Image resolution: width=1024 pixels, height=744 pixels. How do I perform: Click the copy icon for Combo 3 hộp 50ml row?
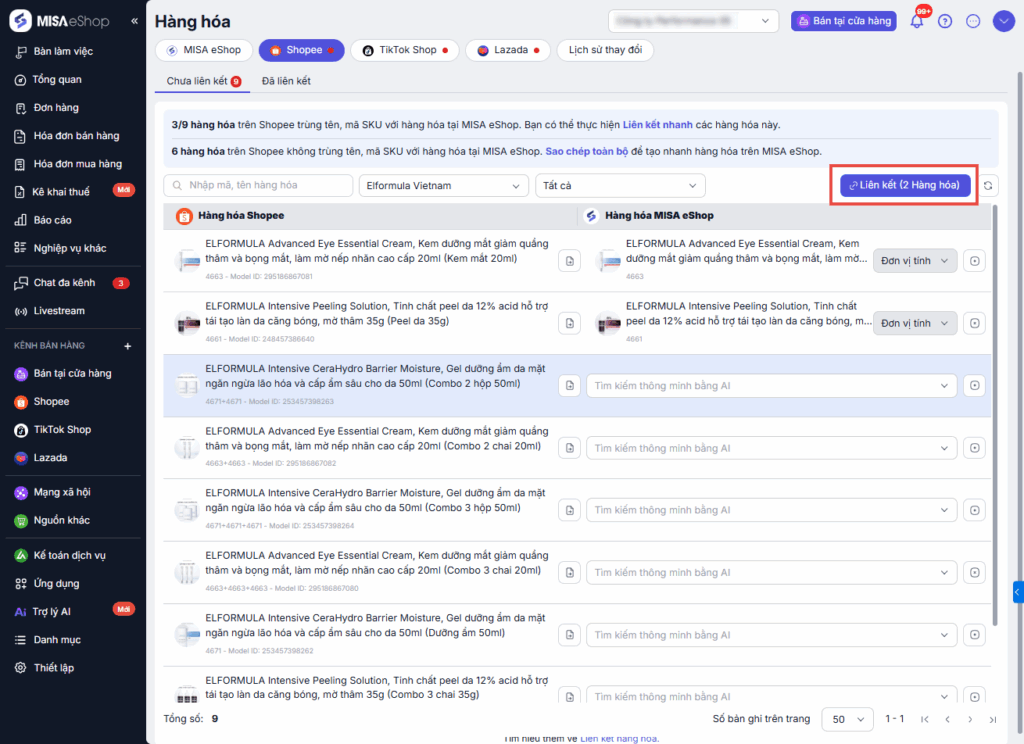569,510
